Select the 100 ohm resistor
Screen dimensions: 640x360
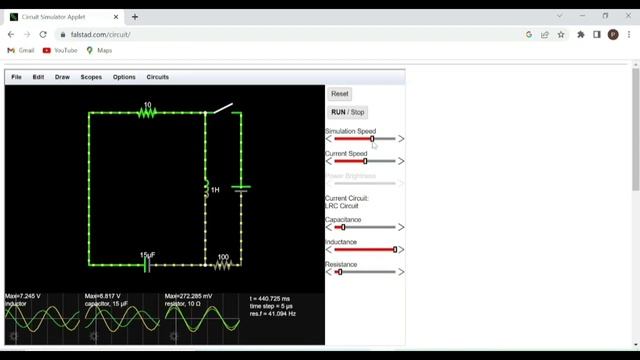[x=223, y=265]
